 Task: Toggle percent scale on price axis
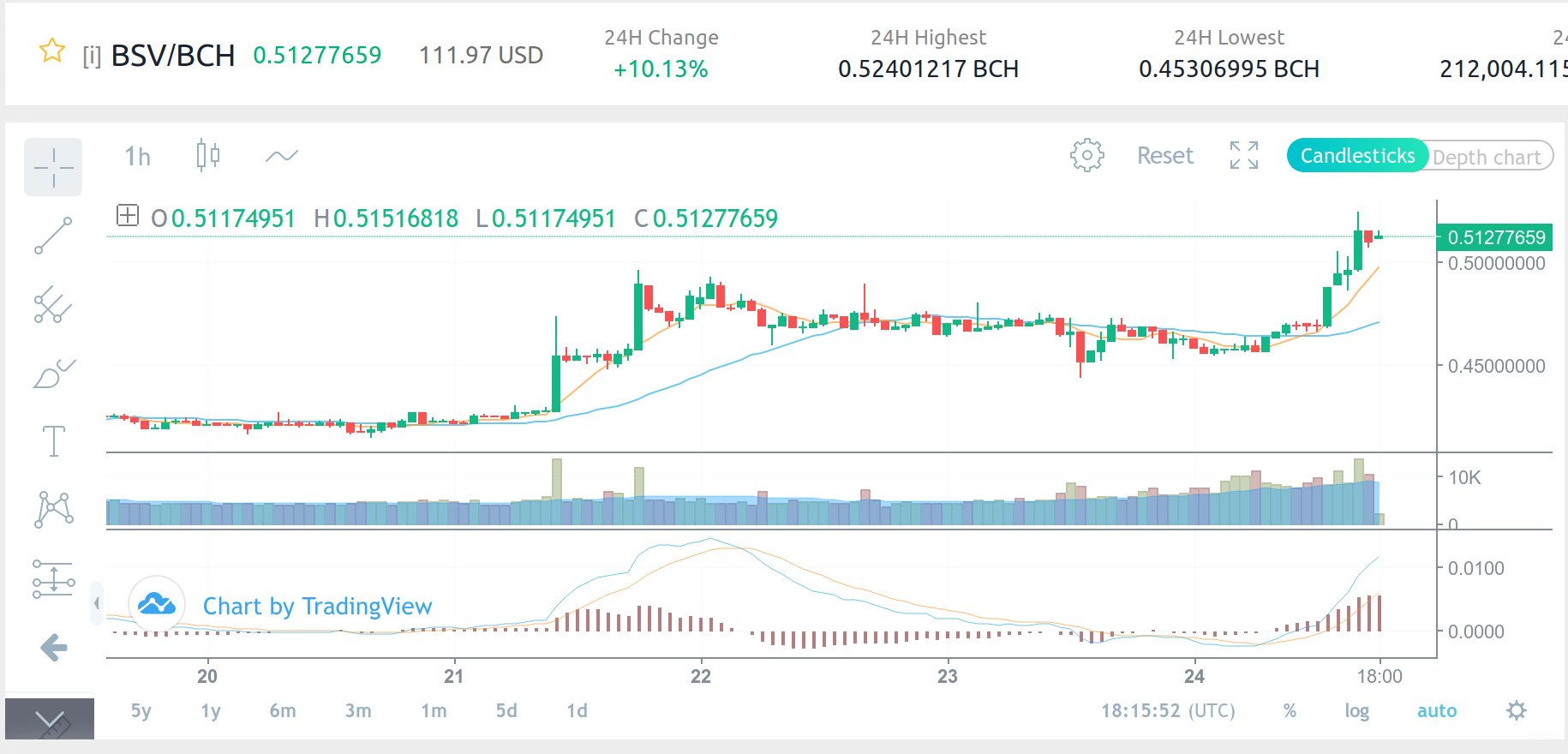pos(1290,710)
